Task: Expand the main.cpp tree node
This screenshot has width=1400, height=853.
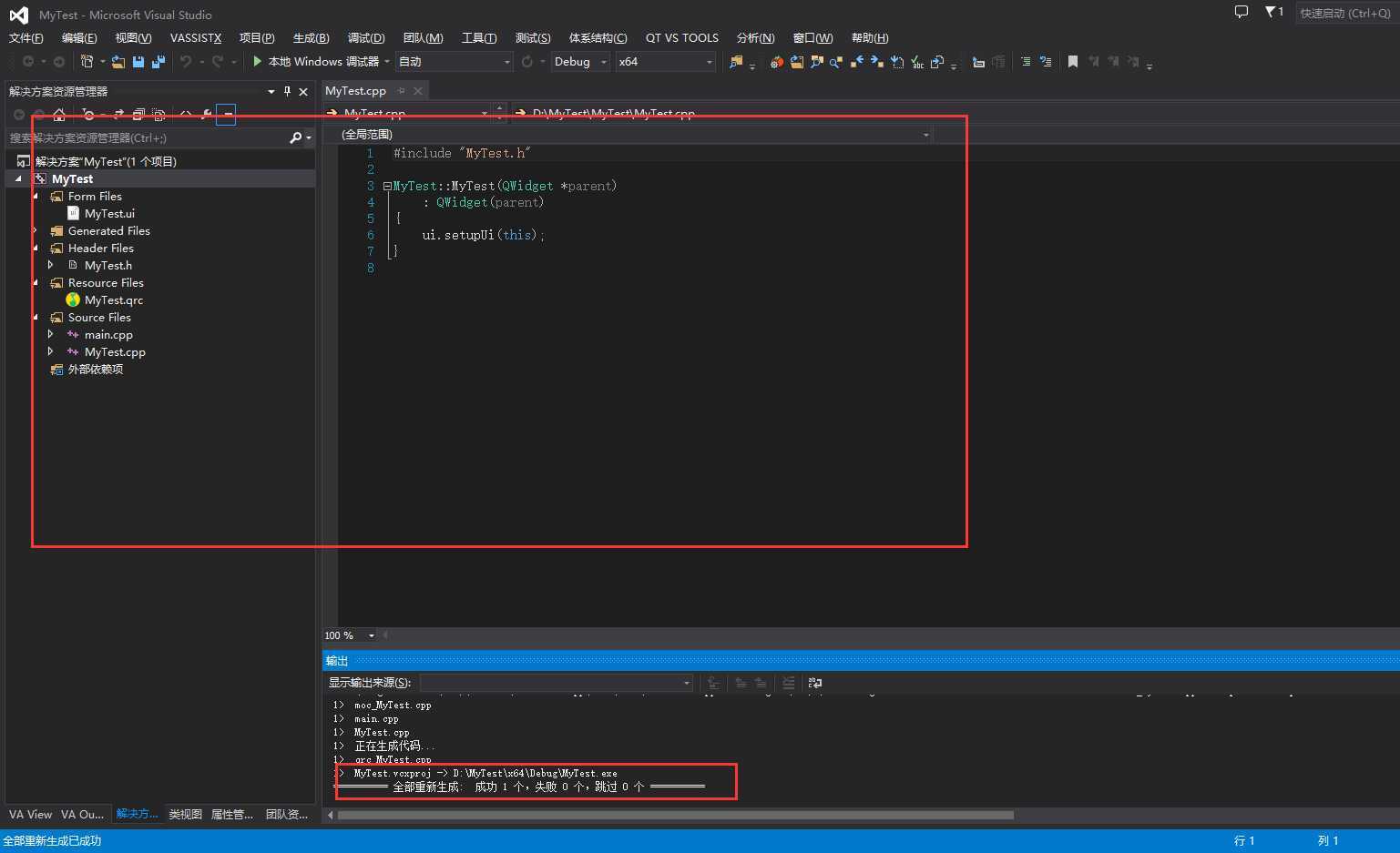Action: (x=51, y=334)
